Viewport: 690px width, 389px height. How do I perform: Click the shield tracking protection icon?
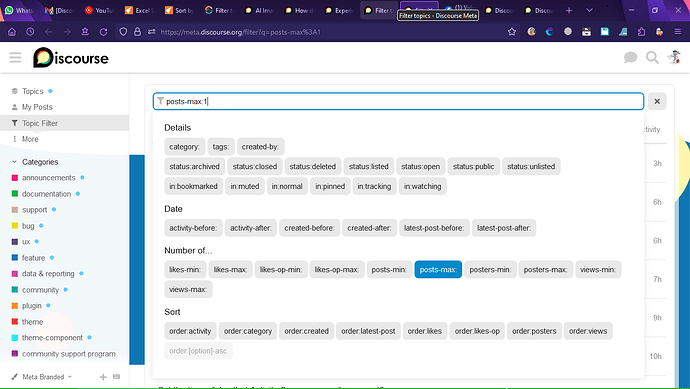click(x=123, y=32)
